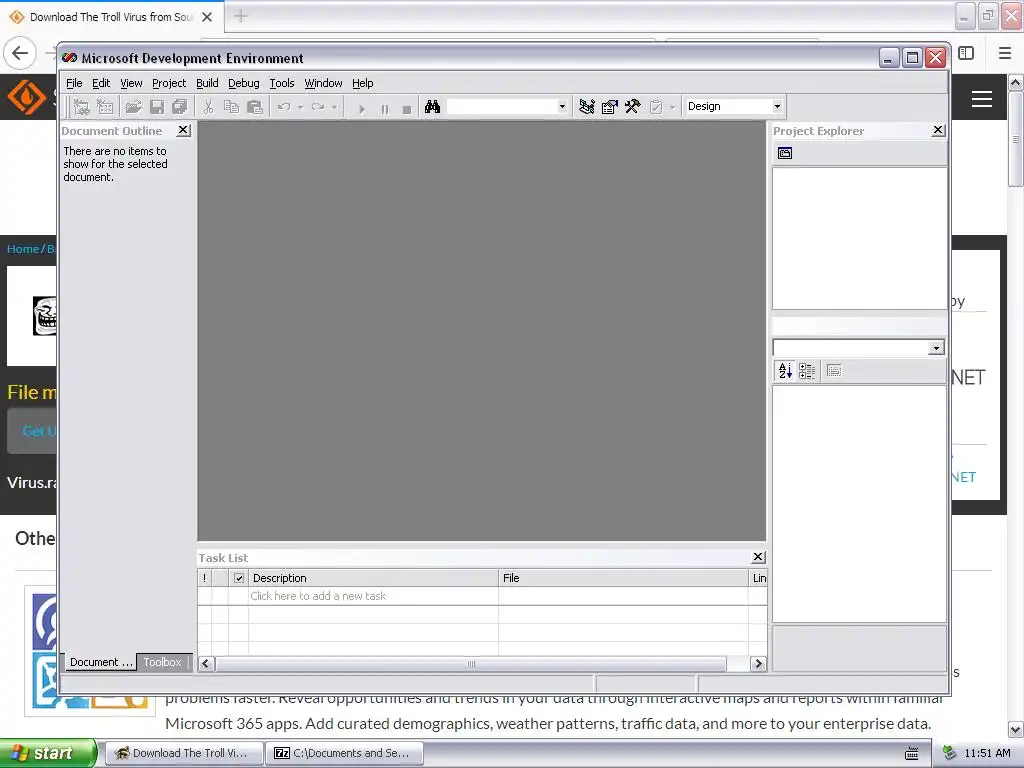
Task: Click the File column header
Action: 623,578
